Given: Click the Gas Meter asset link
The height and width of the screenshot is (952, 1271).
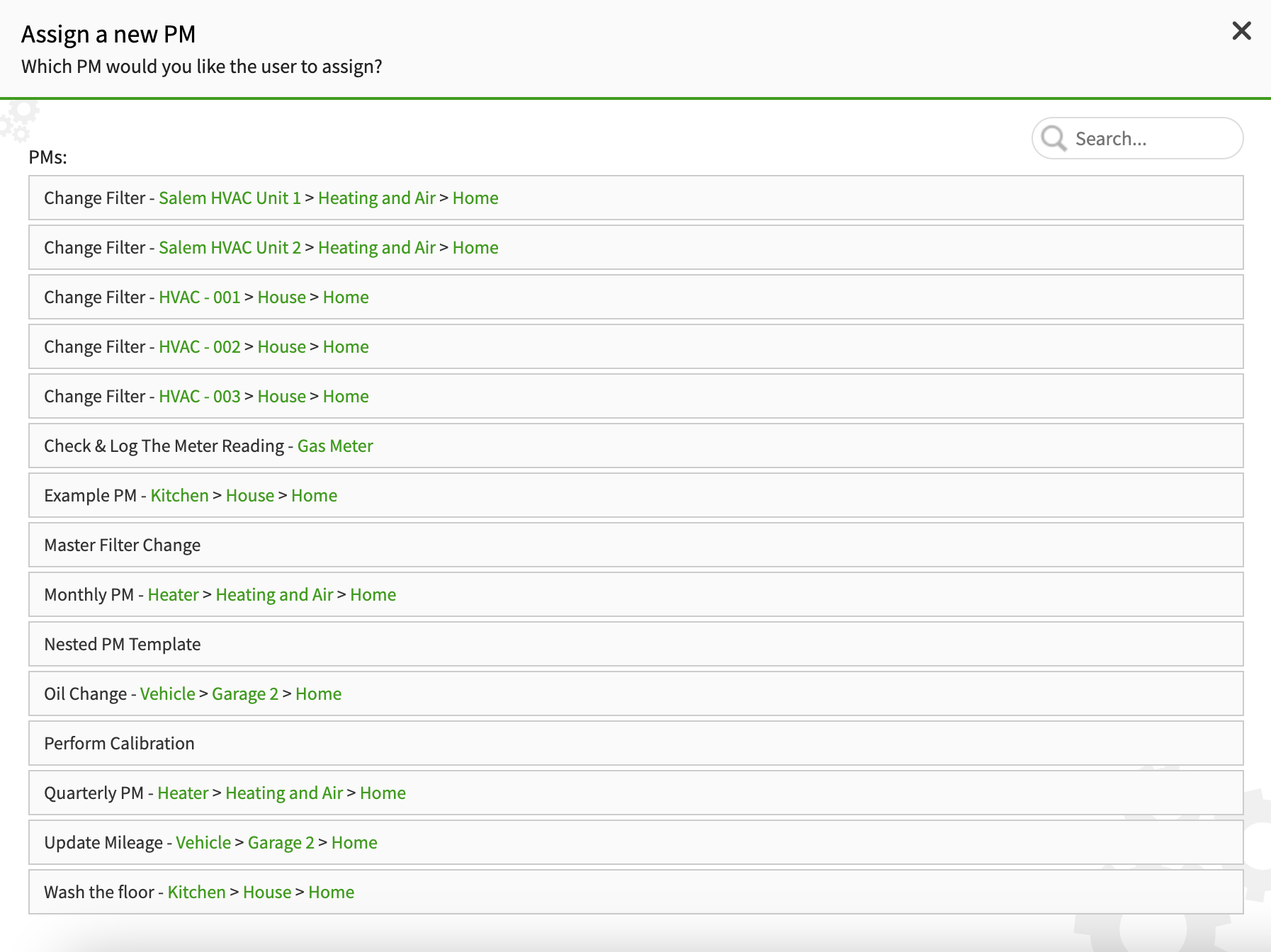Looking at the screenshot, I should [335, 446].
